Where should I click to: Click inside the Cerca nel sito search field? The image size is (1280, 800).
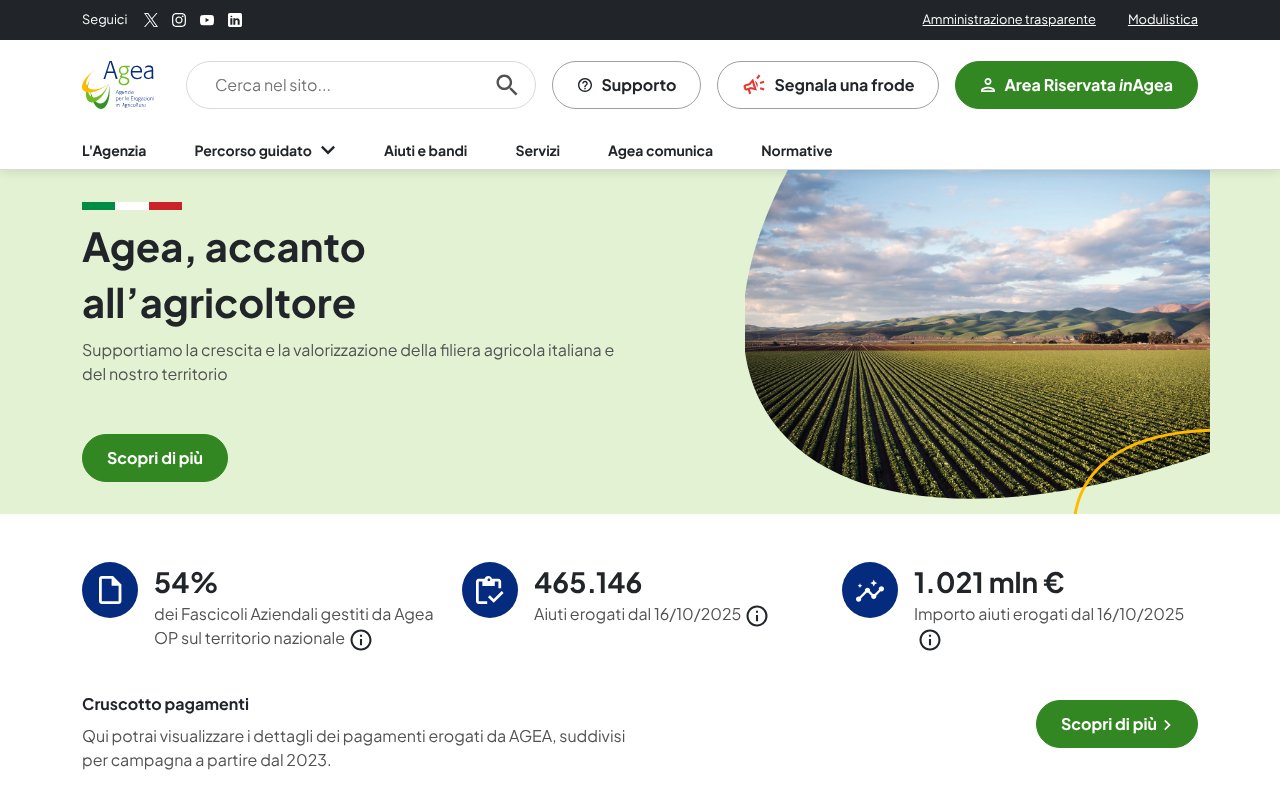(x=330, y=85)
